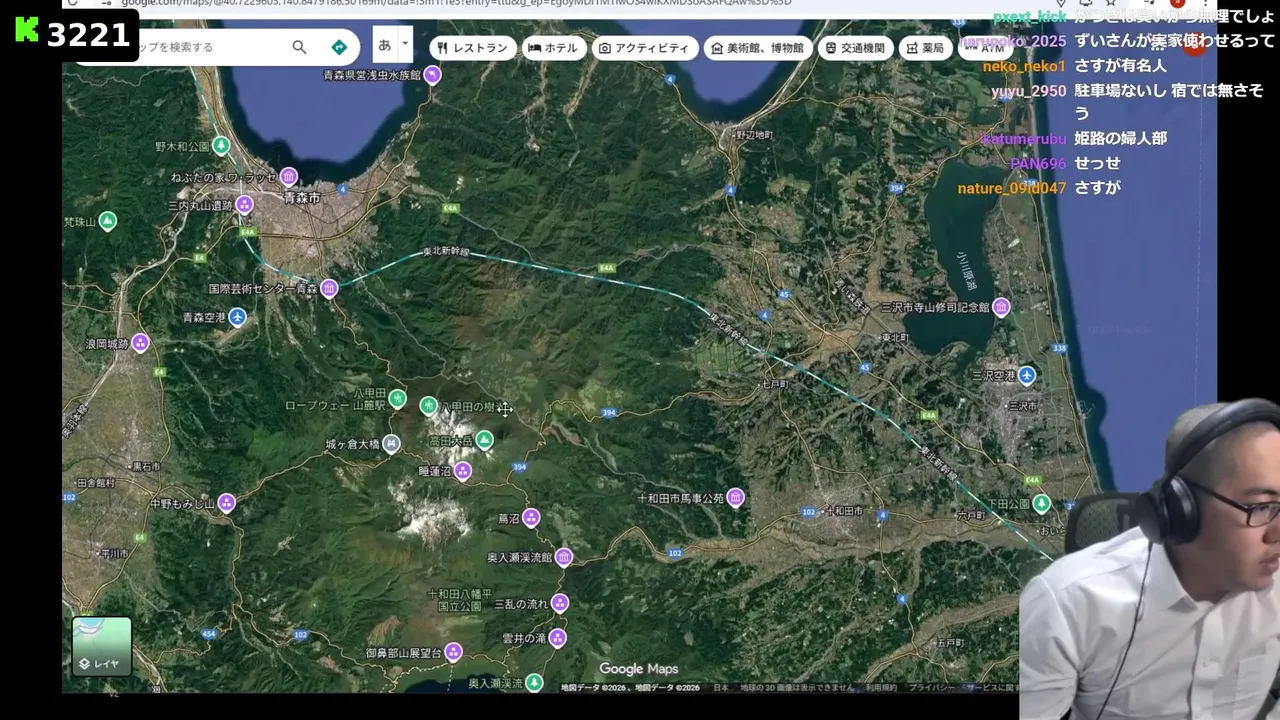Select 国際芸術センター青森 pin

click(x=329, y=289)
